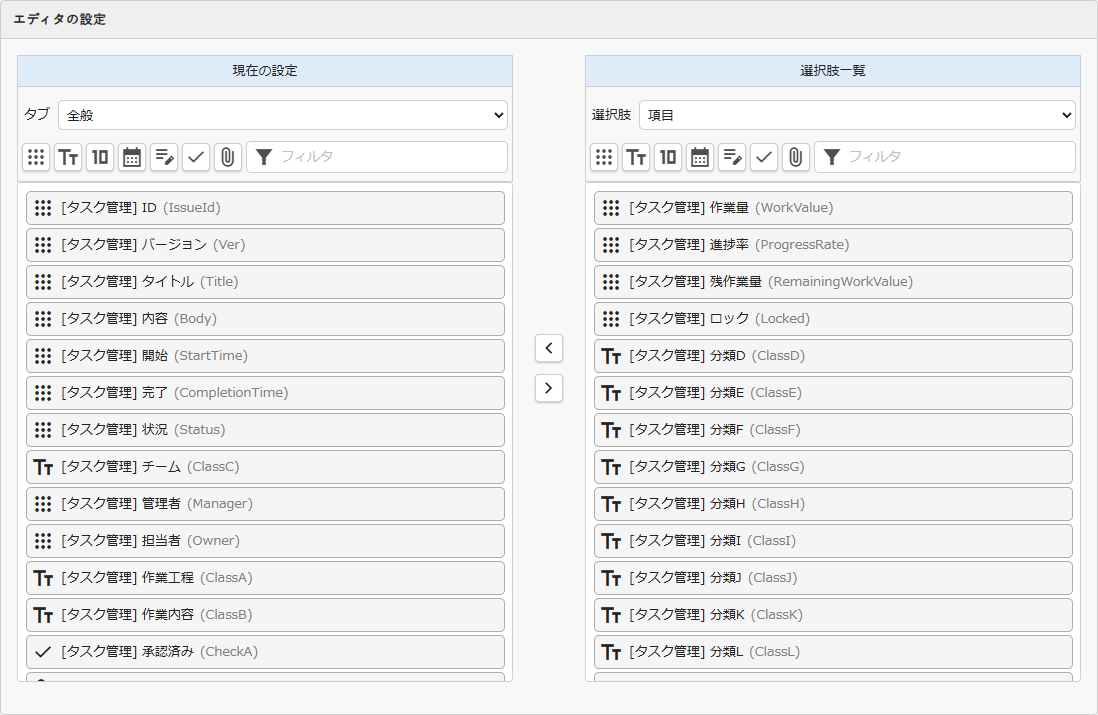The image size is (1098, 715).
Task: Click the description filter icon under 選択肢一覧
Action: point(732,157)
